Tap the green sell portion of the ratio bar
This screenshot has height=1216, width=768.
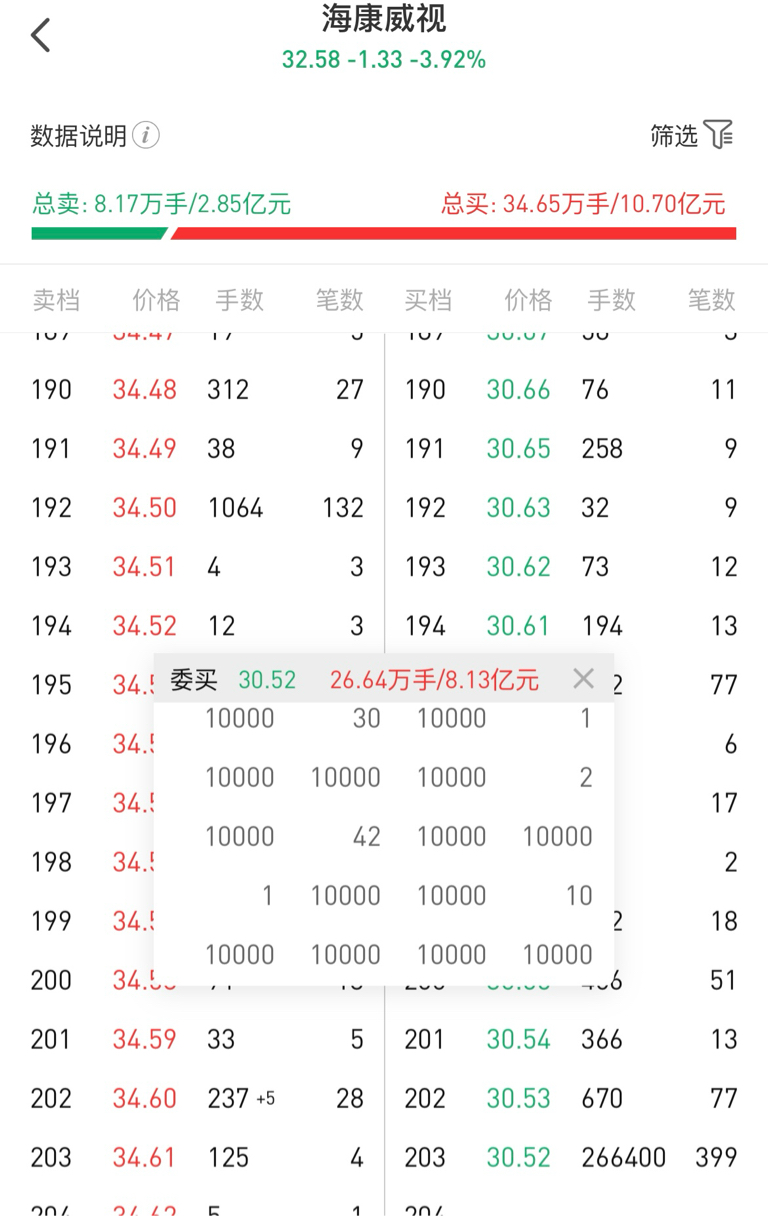coord(98,234)
